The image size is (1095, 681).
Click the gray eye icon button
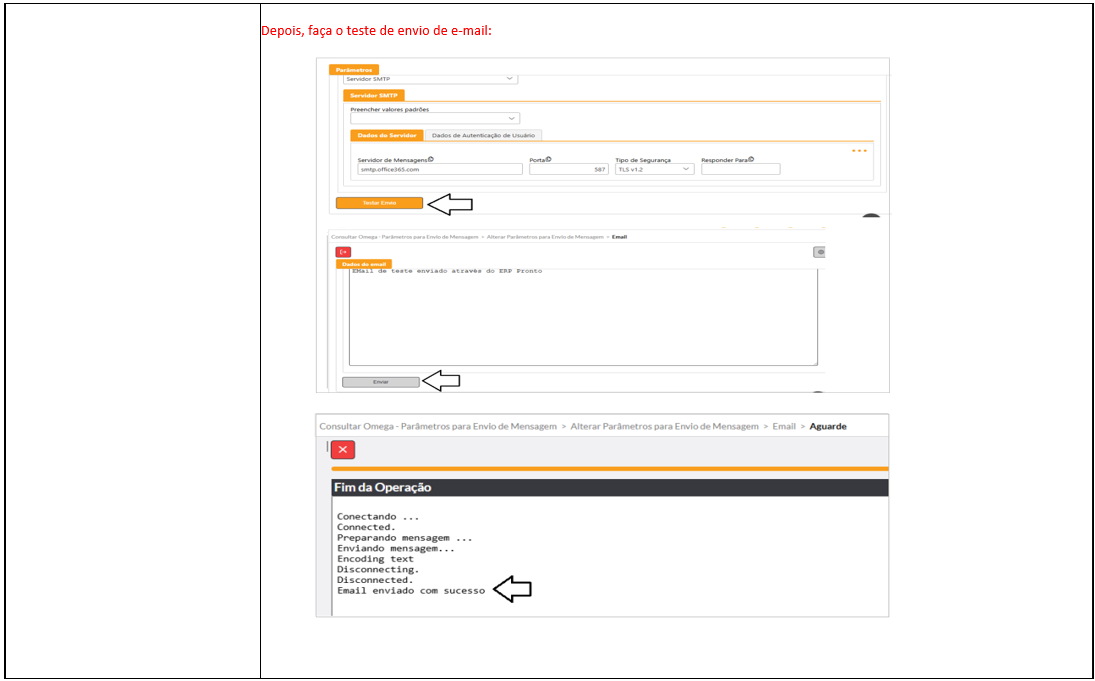[819, 252]
